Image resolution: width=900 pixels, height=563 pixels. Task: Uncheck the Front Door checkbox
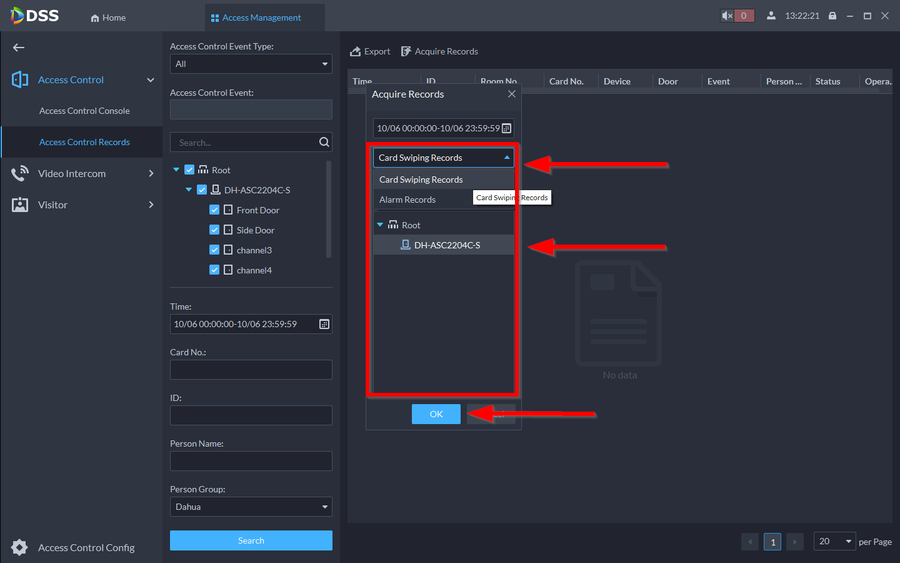pos(214,210)
